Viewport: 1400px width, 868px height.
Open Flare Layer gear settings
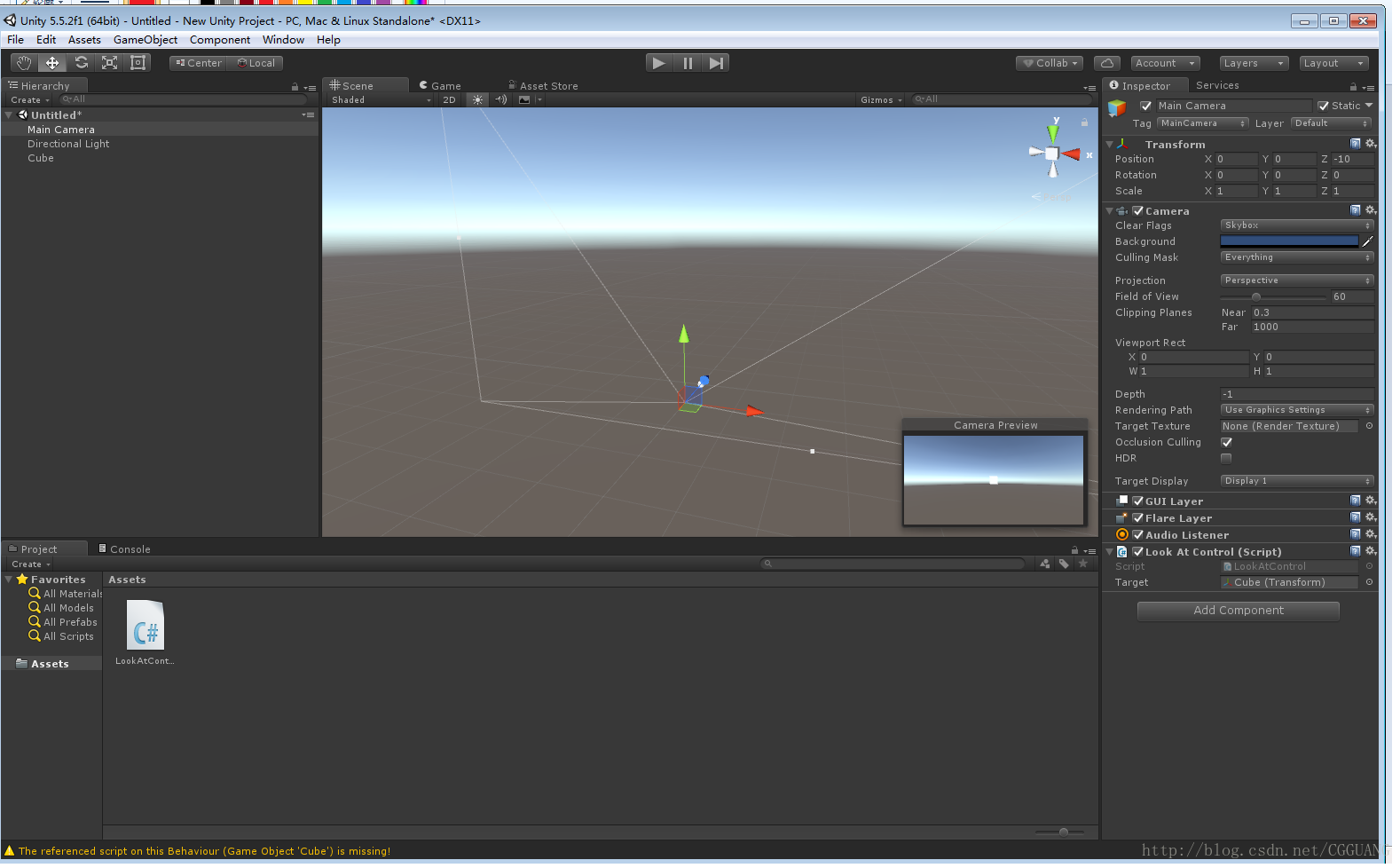coord(1371,517)
